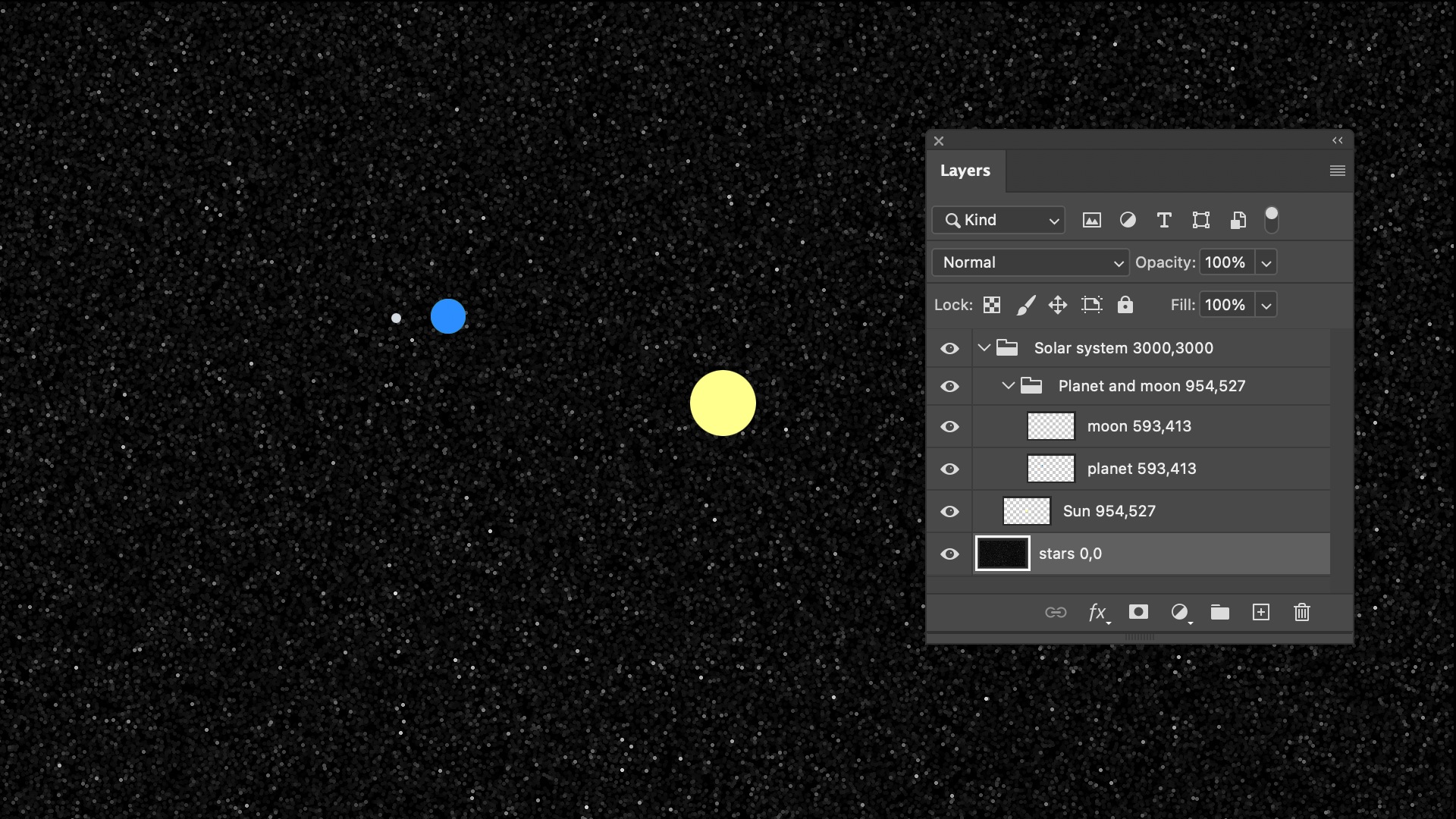1456x819 pixels.
Task: Filter for pixel layers icon
Action: (x=1091, y=220)
